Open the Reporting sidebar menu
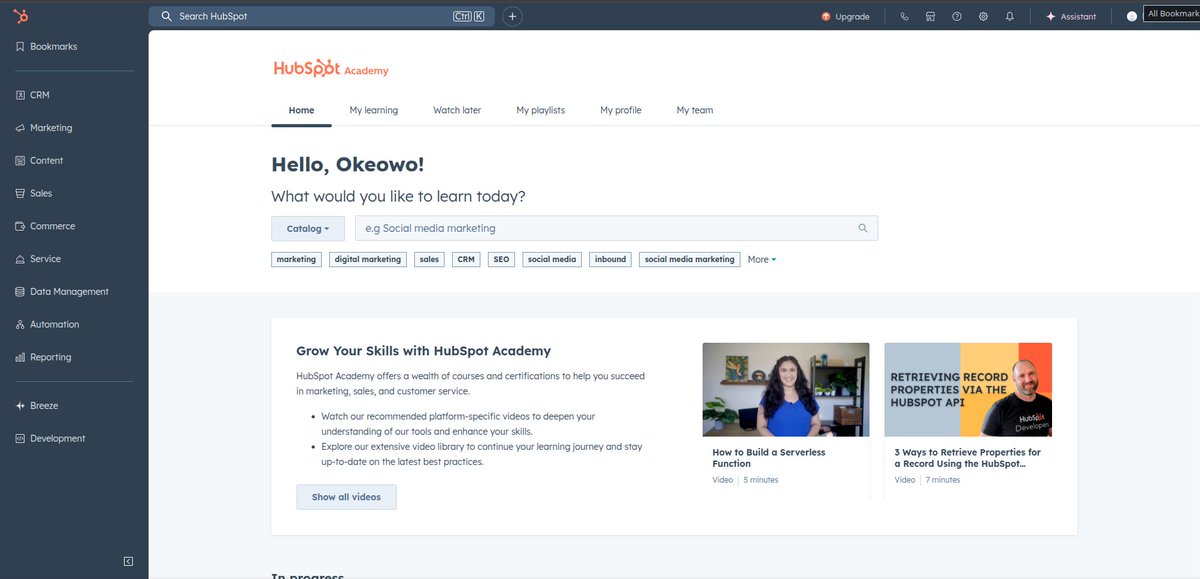 pos(44,357)
